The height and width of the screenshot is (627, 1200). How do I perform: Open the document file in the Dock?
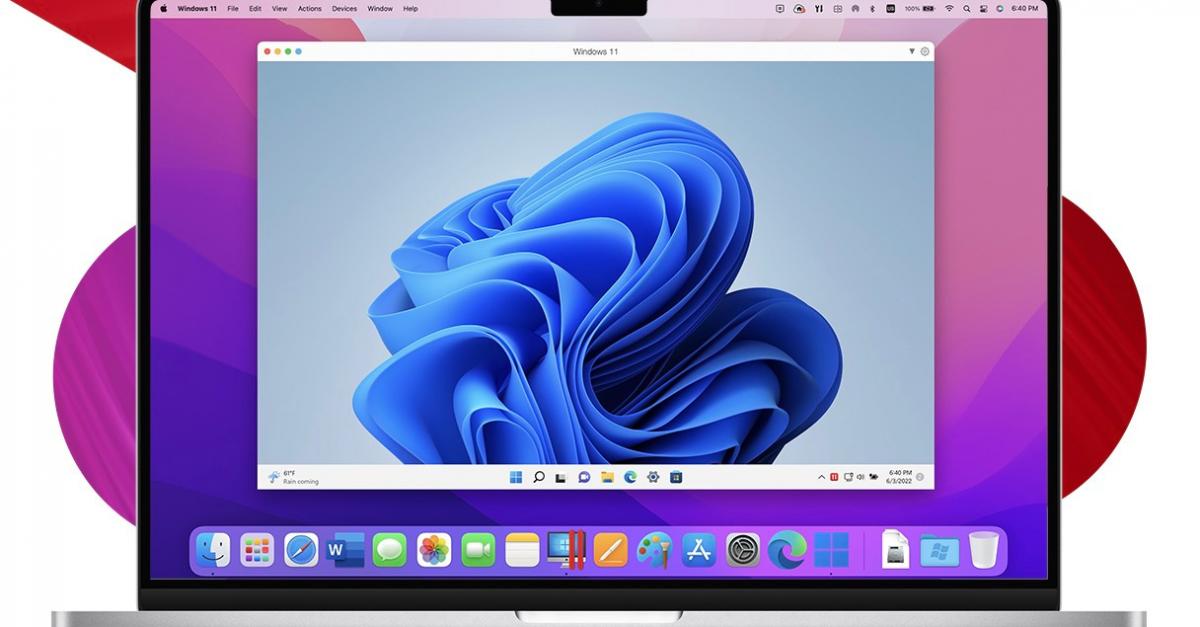(895, 549)
